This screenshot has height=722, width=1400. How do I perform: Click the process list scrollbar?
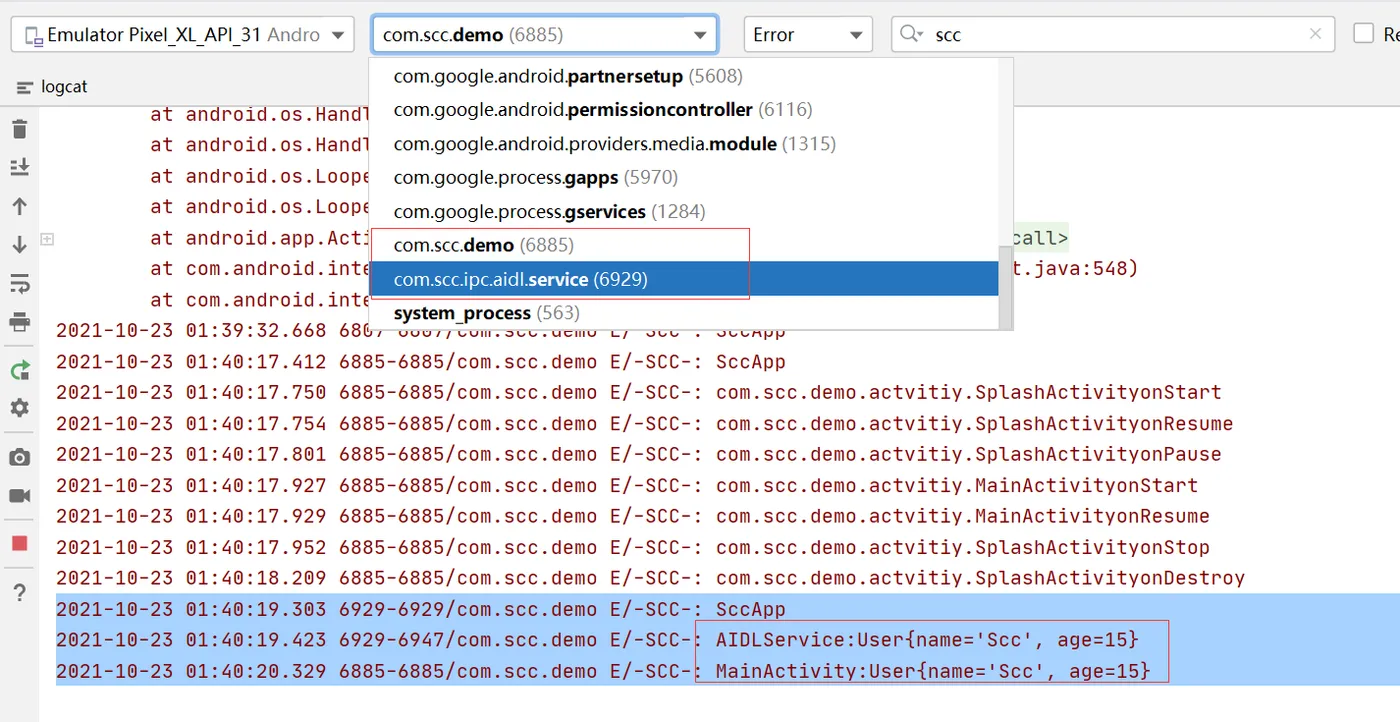(x=1006, y=287)
